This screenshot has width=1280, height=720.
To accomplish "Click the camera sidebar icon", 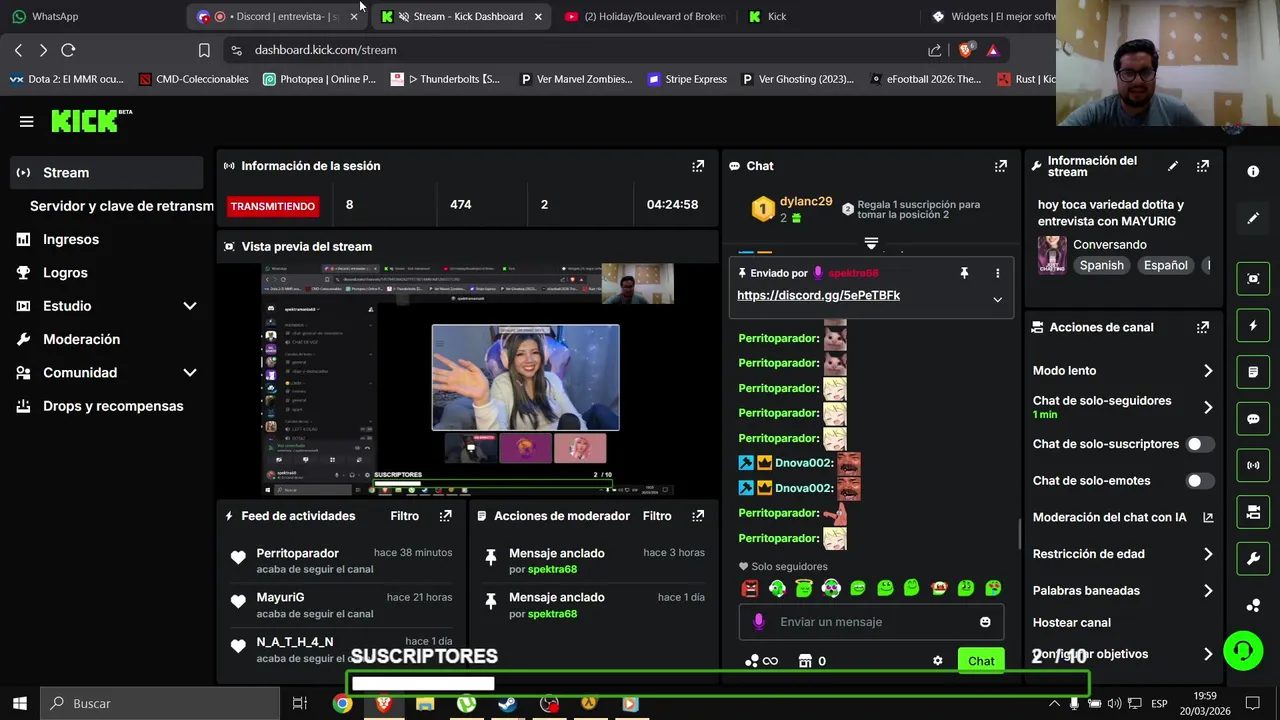I will (1253, 512).
